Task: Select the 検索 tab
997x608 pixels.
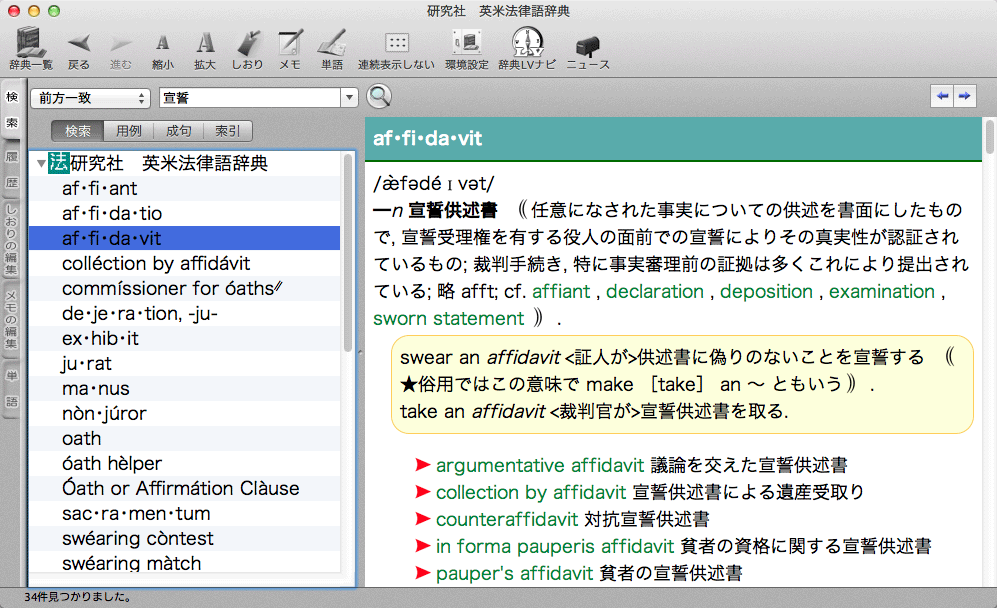Action: pyautogui.click(x=78, y=131)
